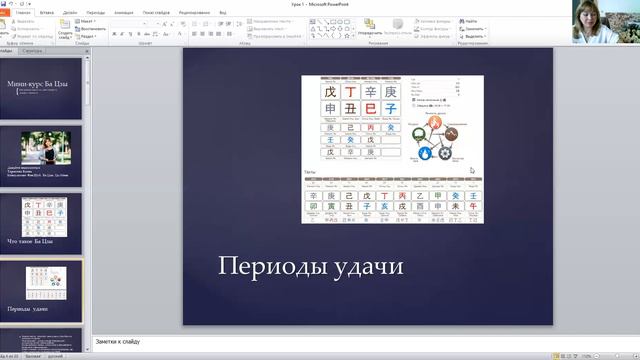Screen dimensions: 640x360
Task: Select the Что такое Ба Цзы slide thumbnail
Action: [41, 224]
